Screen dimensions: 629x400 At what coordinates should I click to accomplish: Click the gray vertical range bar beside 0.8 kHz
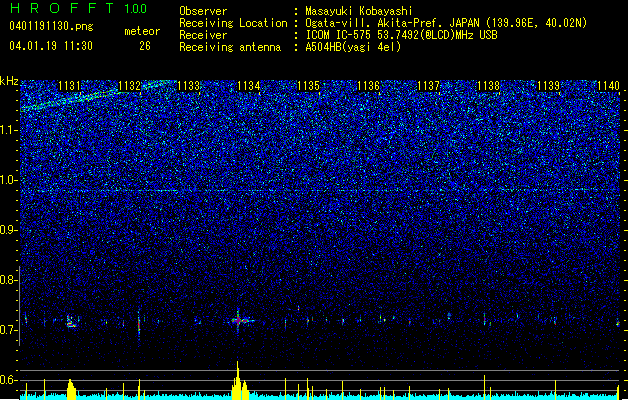tap(20, 305)
